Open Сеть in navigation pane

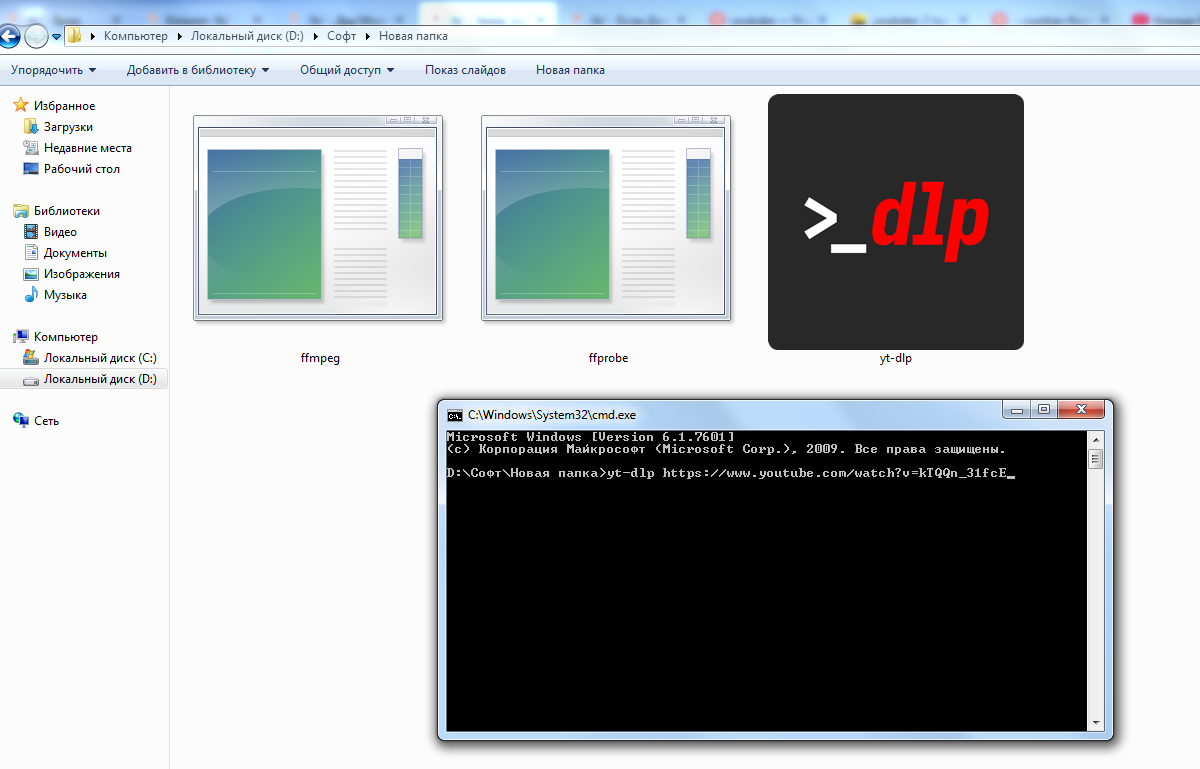coord(46,421)
